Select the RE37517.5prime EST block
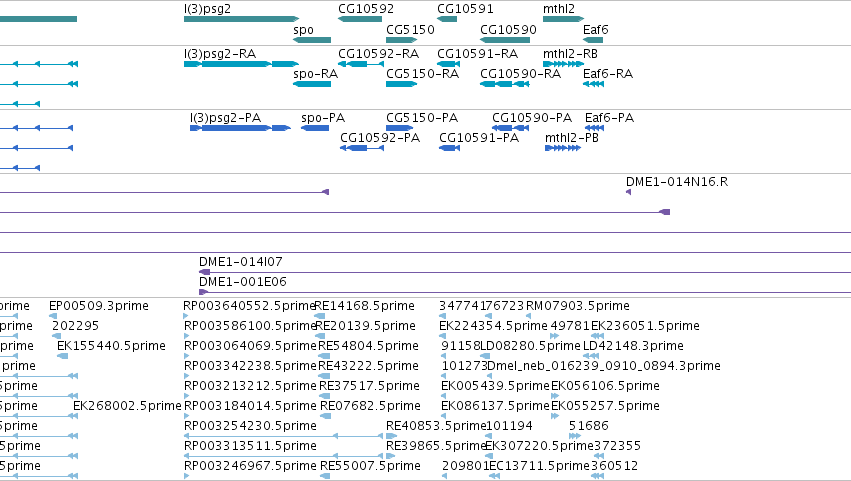 tap(325, 396)
